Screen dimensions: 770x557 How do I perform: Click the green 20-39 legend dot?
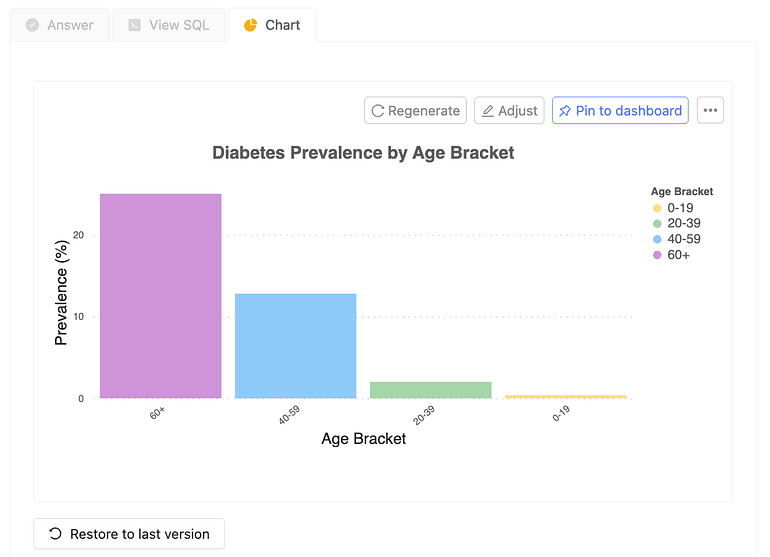(657, 224)
